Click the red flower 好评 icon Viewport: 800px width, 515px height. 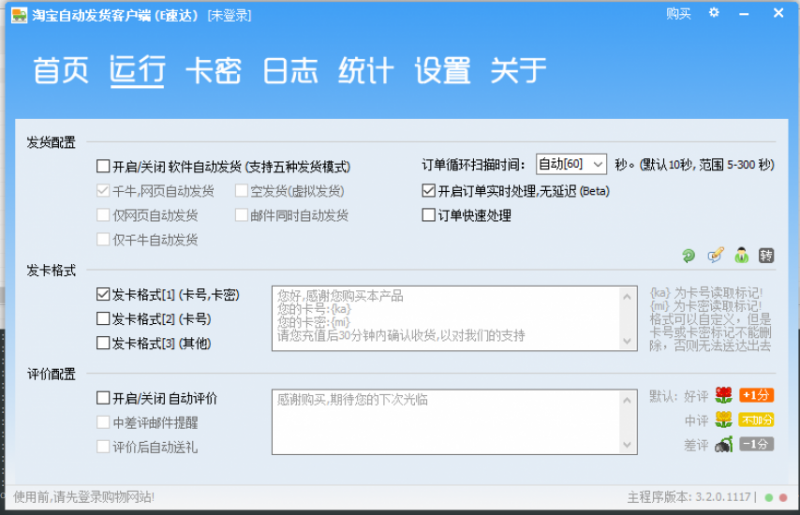tap(723, 394)
